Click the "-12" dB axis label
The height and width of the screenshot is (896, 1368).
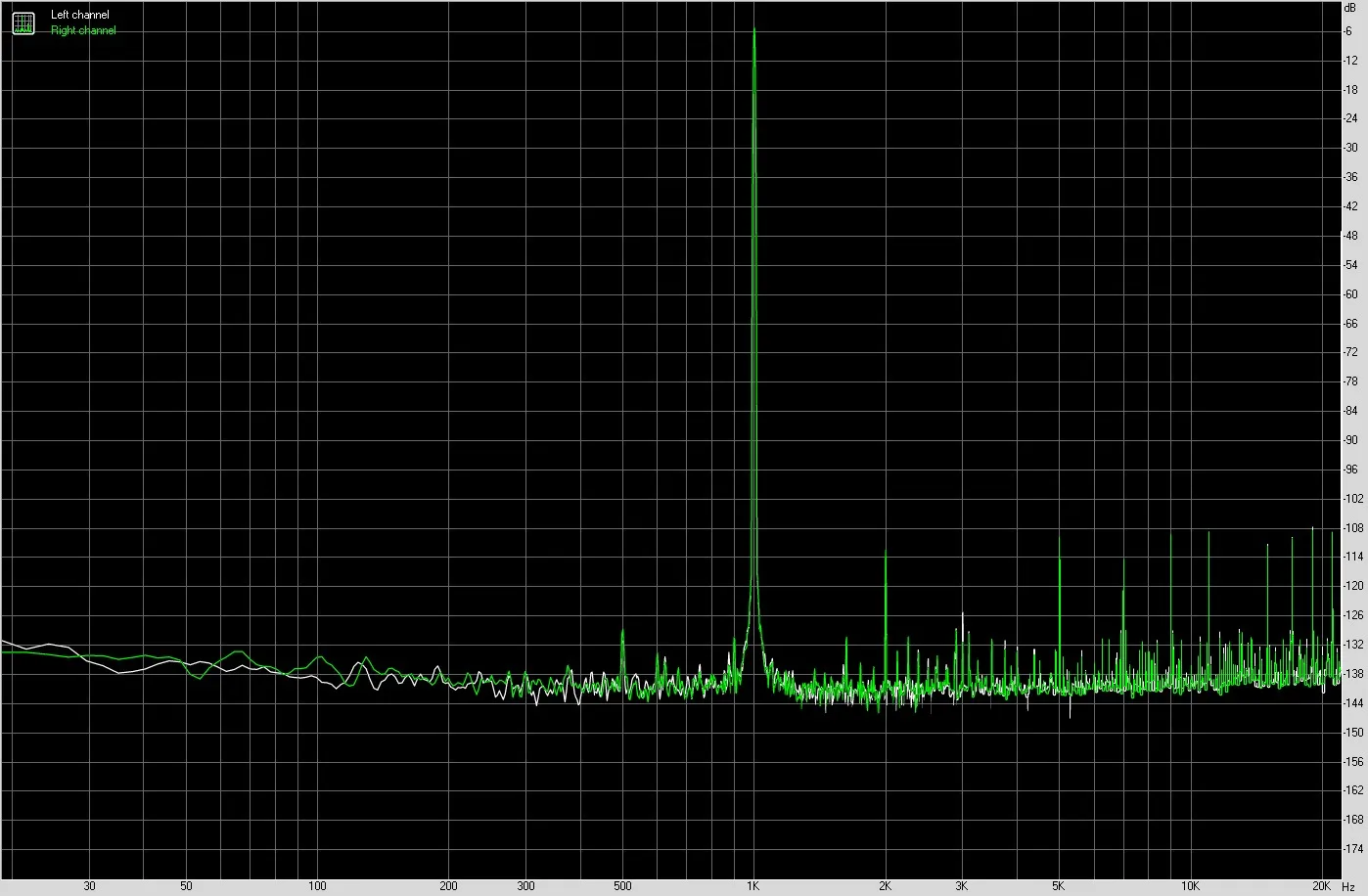point(1350,61)
